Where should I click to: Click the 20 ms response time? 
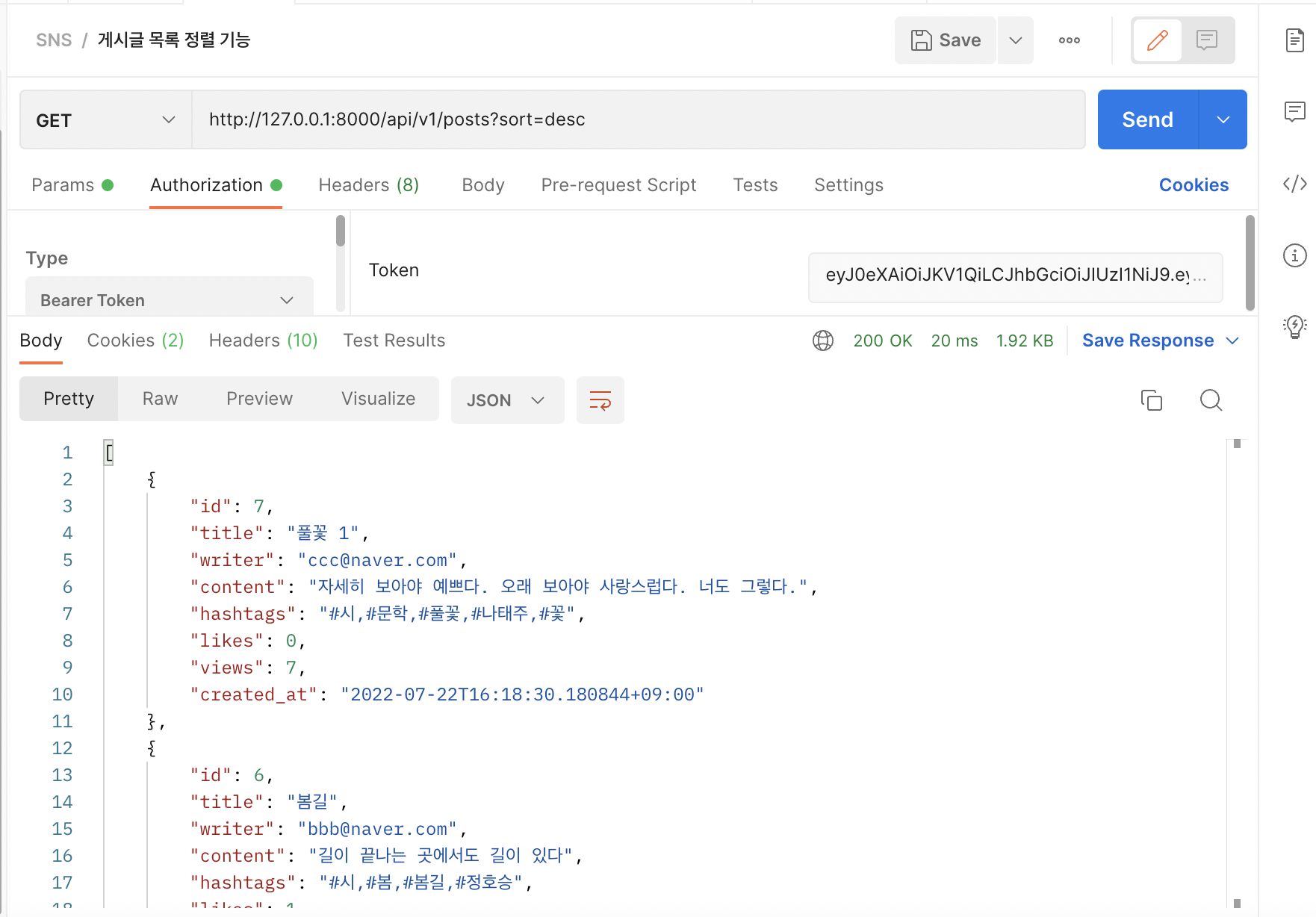point(955,341)
